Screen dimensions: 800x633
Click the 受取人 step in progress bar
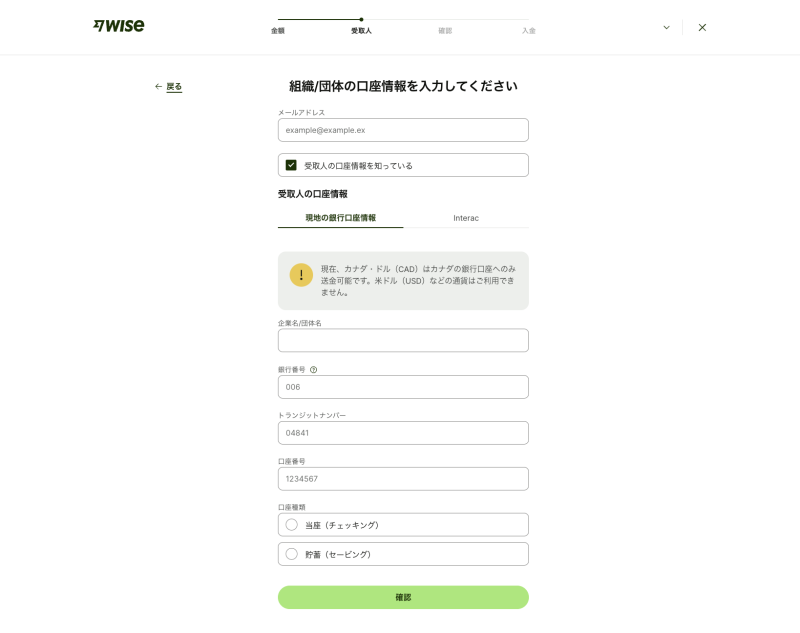361,31
